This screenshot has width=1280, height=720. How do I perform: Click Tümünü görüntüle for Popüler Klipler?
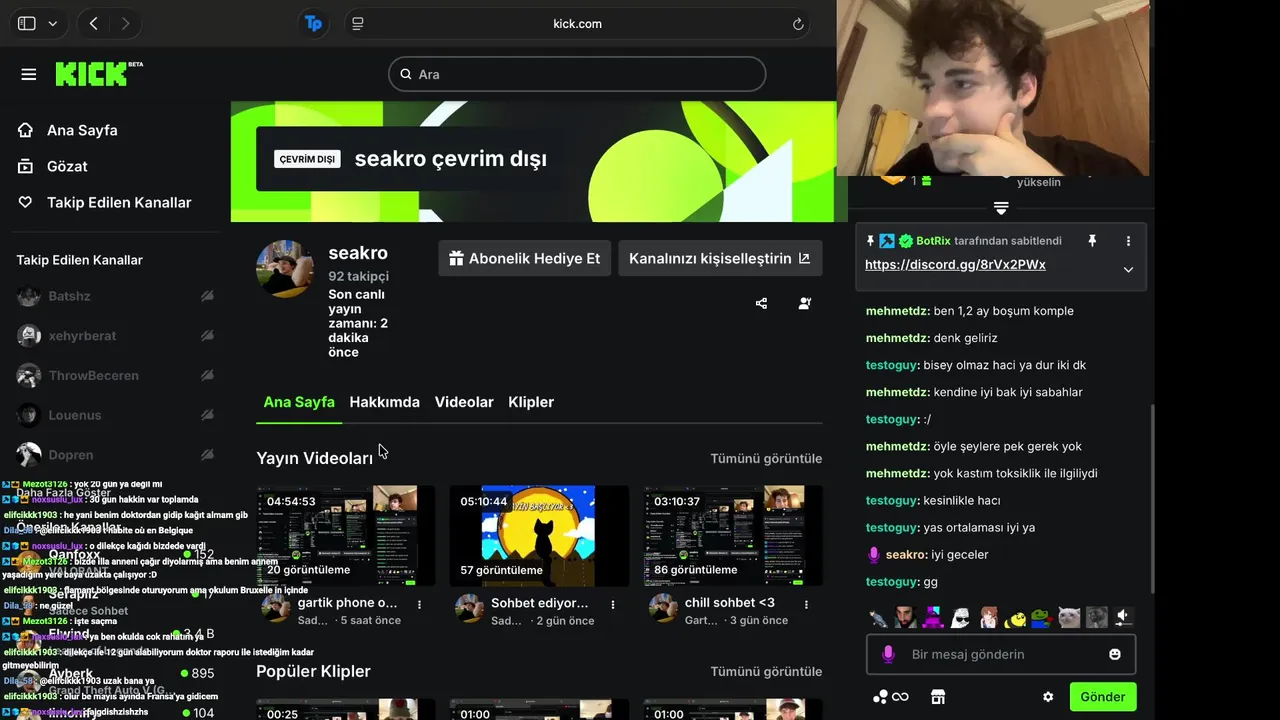(x=766, y=671)
